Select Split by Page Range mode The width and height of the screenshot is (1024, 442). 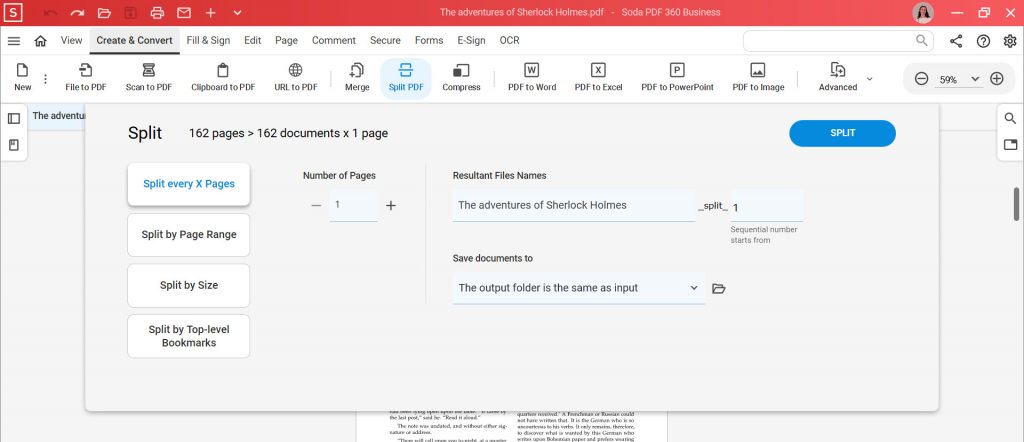(189, 235)
